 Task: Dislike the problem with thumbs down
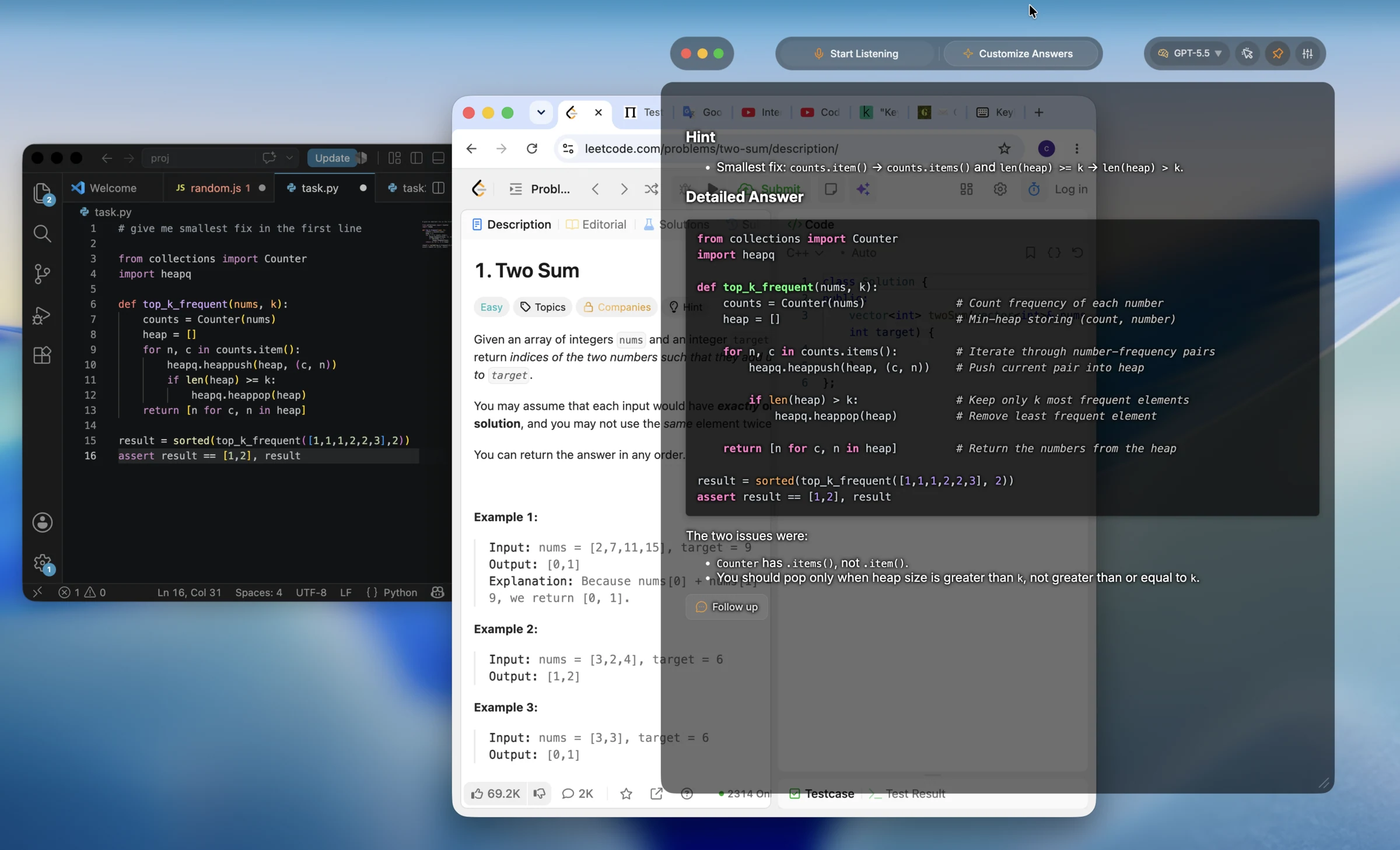pos(540,793)
